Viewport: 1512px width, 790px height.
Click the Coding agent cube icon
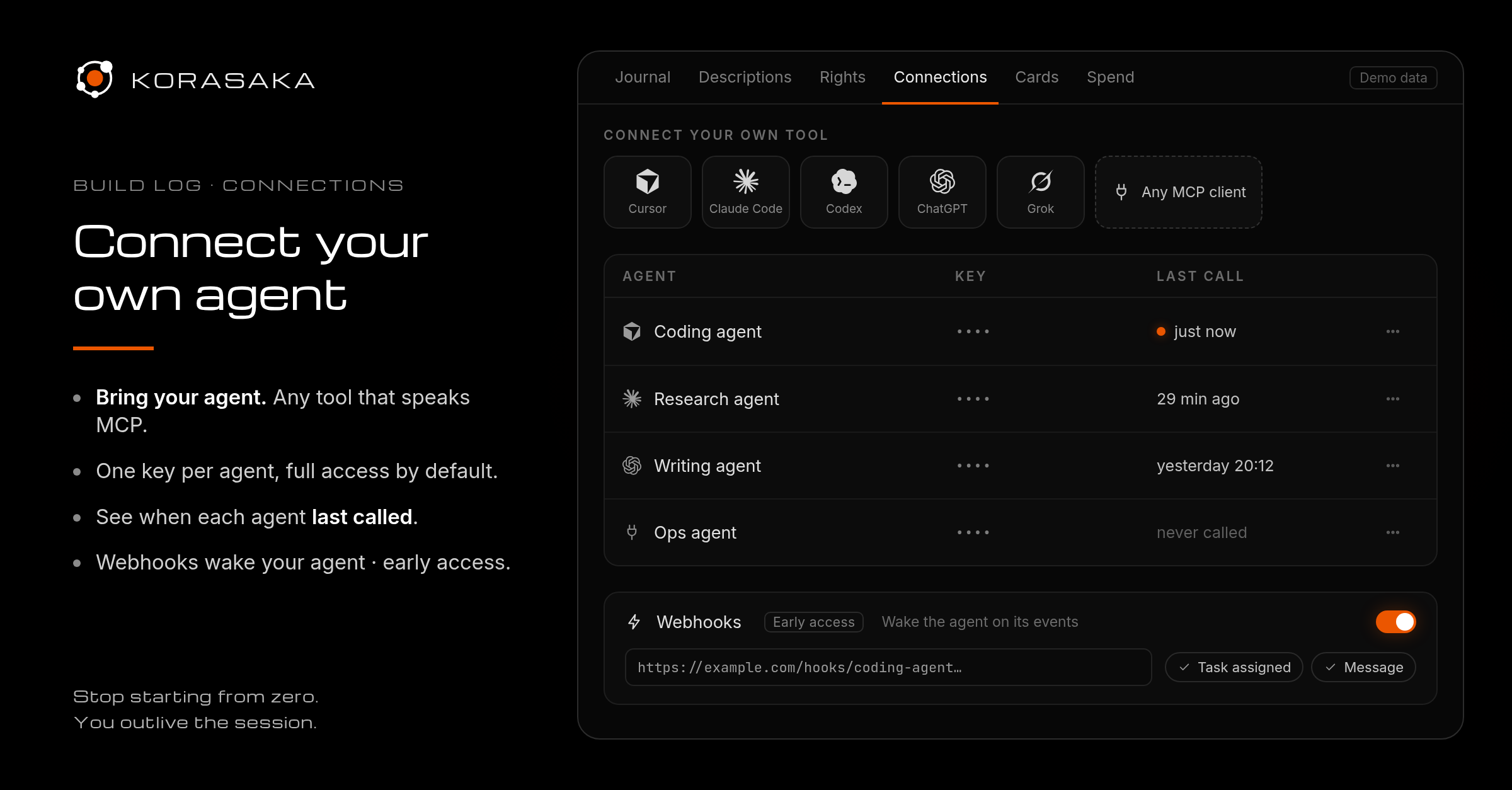632,331
